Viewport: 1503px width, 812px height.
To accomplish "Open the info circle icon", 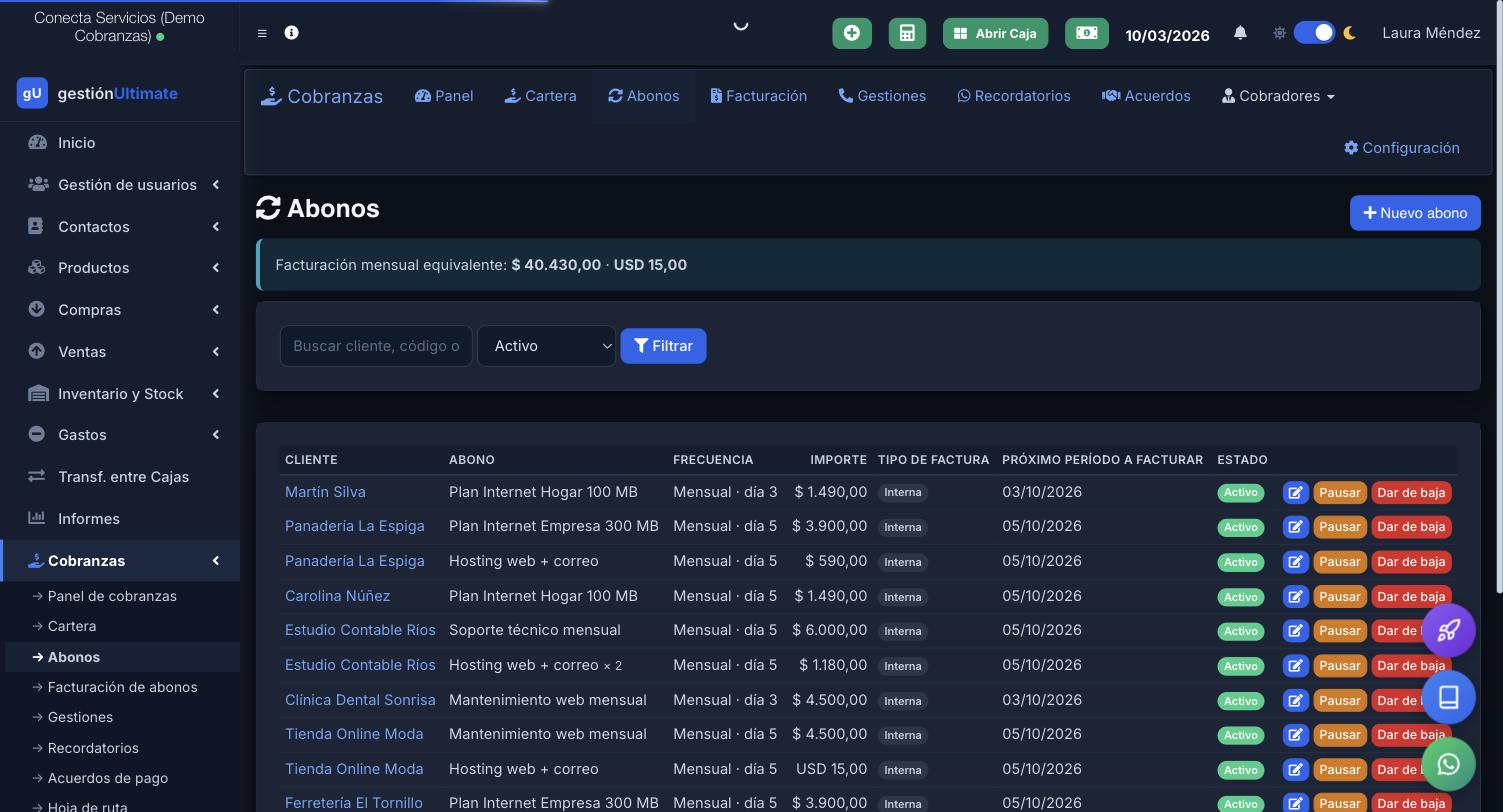I will pos(291,33).
